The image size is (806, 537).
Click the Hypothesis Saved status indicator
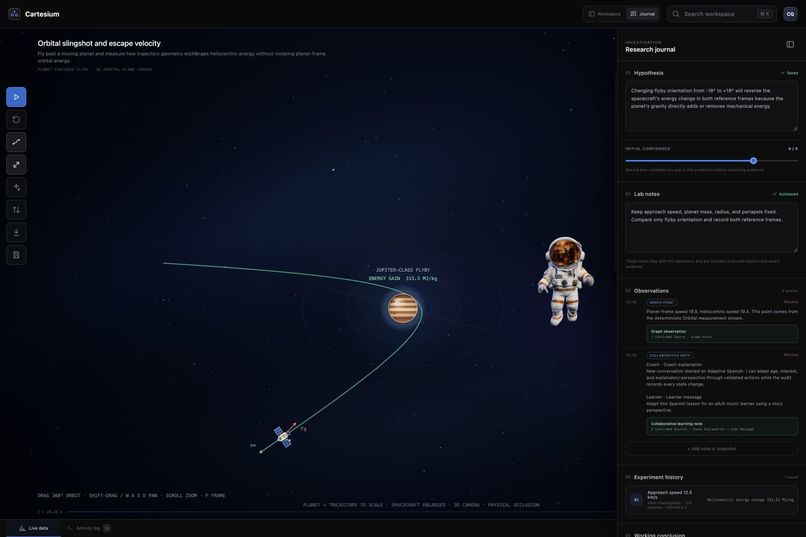pyautogui.click(x=789, y=73)
